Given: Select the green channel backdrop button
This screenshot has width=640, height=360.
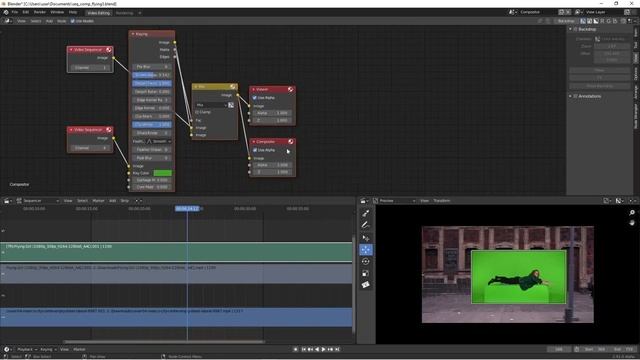Looking at the screenshot, I should [609, 21].
